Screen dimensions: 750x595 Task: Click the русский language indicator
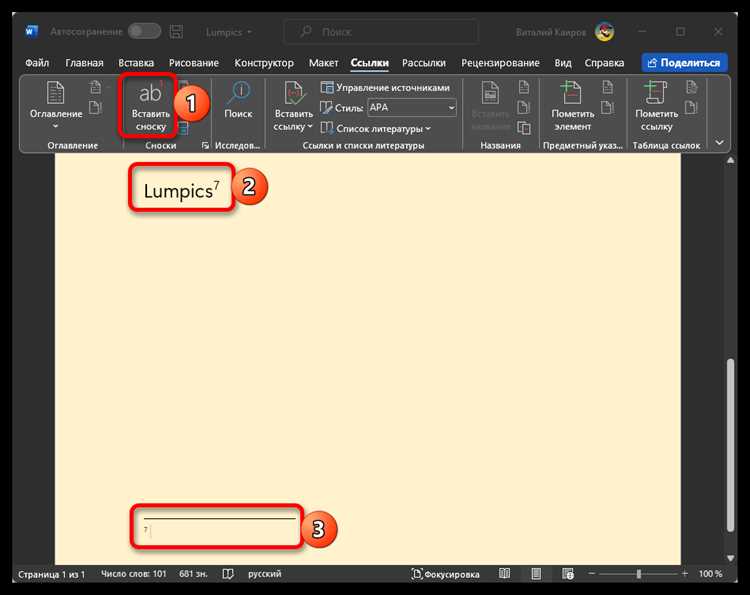coord(265,573)
